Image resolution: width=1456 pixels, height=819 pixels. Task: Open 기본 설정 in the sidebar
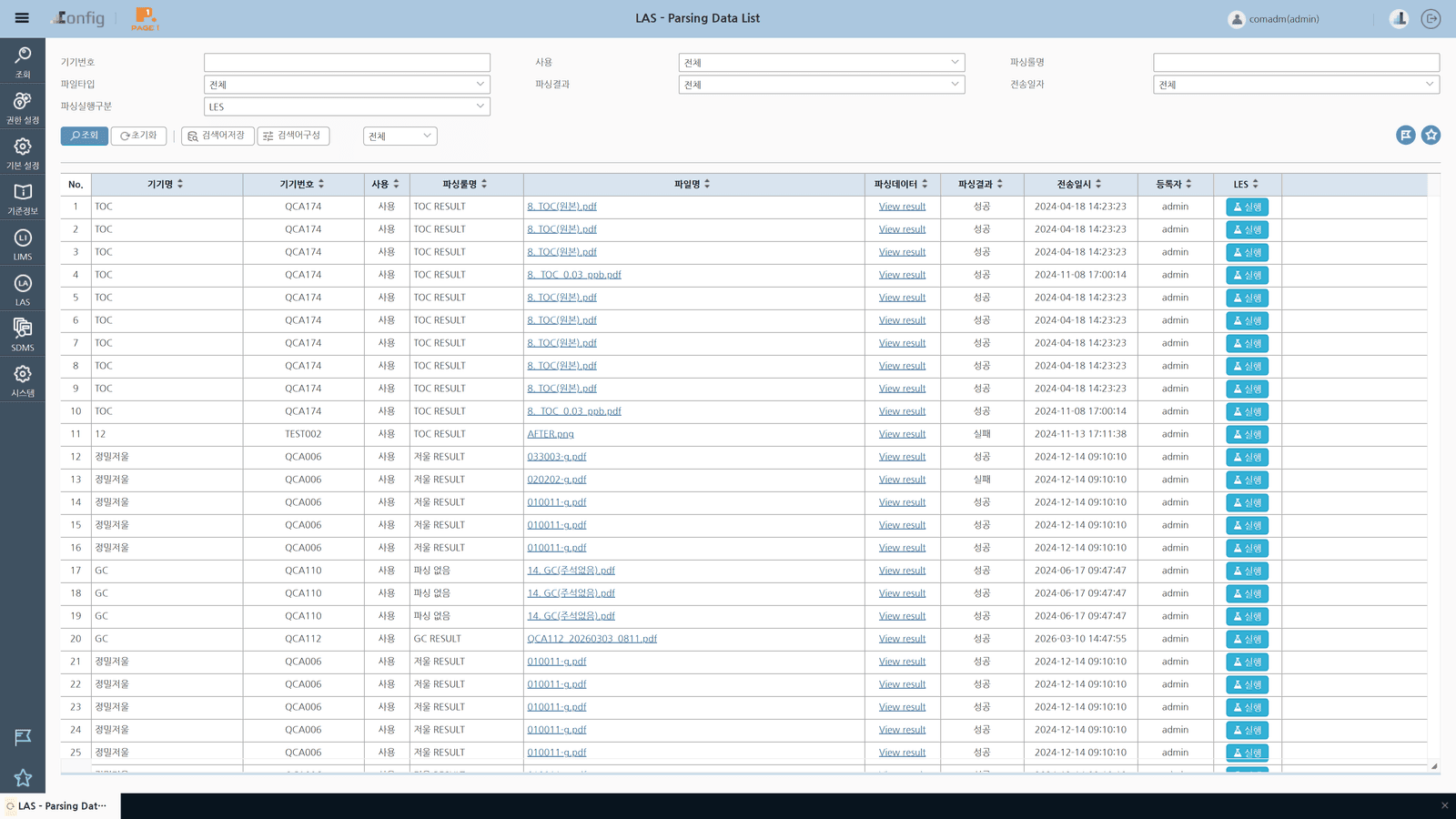tap(23, 152)
